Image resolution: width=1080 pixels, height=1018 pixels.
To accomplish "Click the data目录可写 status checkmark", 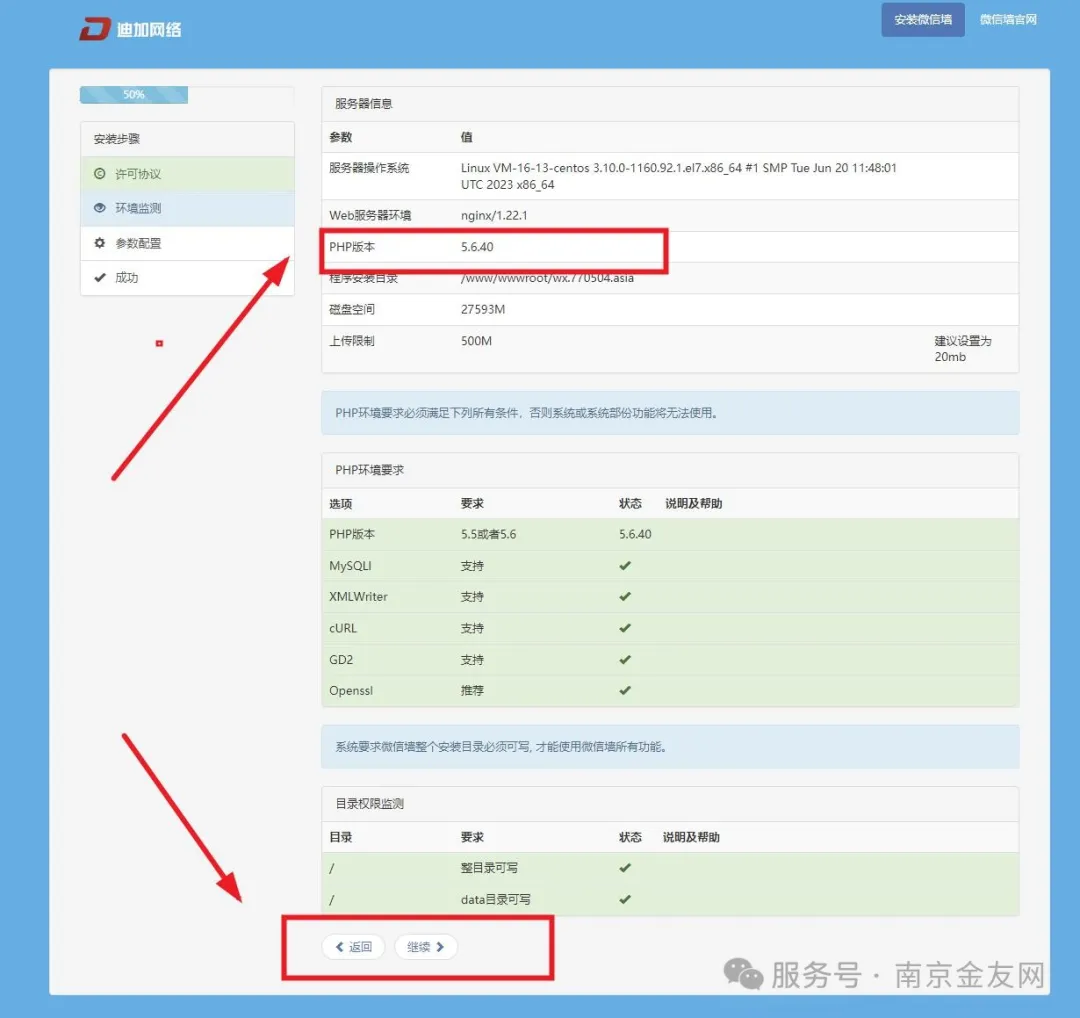I will pos(625,899).
